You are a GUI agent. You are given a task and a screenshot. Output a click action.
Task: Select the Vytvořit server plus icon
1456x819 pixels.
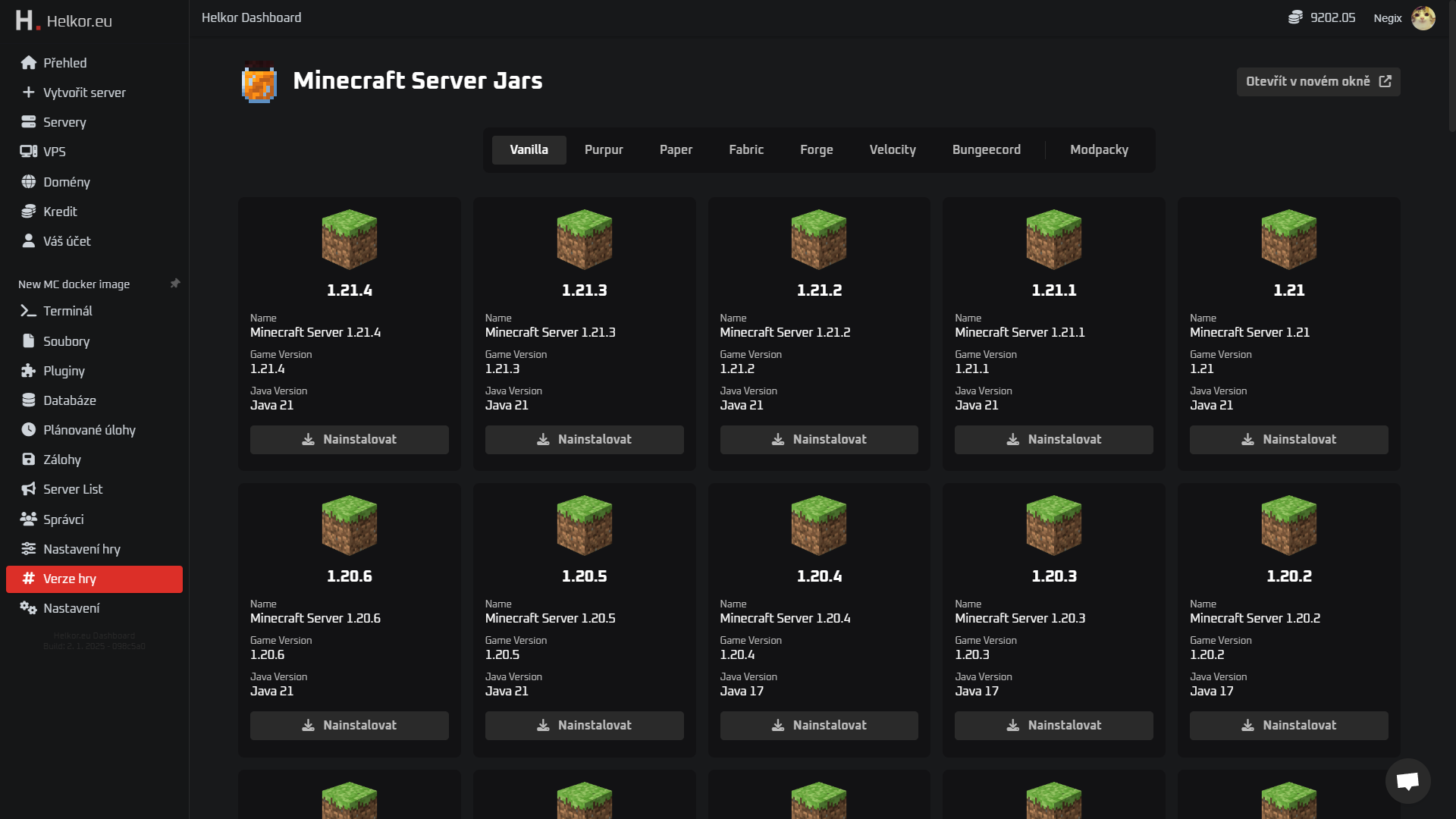pos(28,92)
